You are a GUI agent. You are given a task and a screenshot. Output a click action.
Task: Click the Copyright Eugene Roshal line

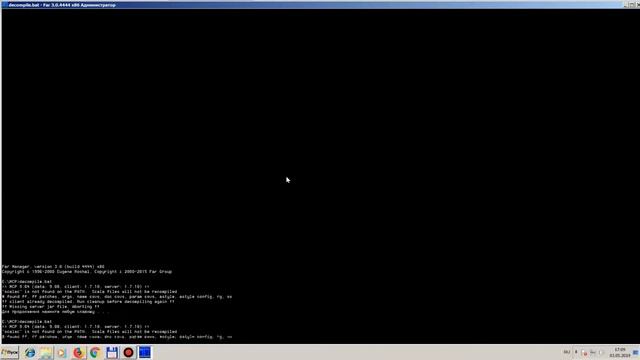click(x=87, y=271)
